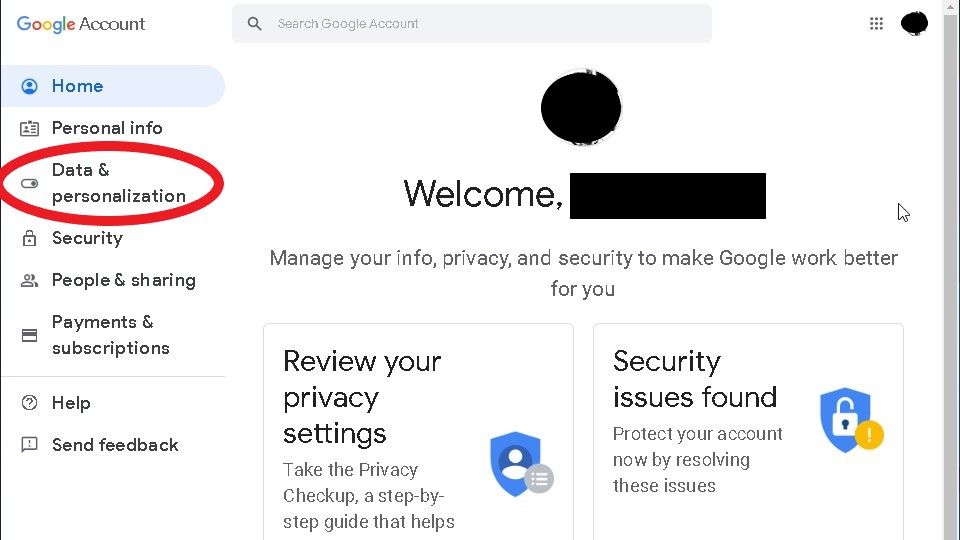Image resolution: width=960 pixels, height=540 pixels.
Task: Click the Data & personalization toggle icon
Action: [x=30, y=183]
